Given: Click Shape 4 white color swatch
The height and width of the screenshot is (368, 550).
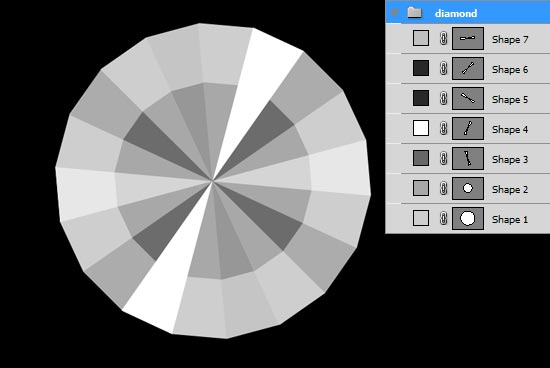Looking at the screenshot, I should [421, 128].
